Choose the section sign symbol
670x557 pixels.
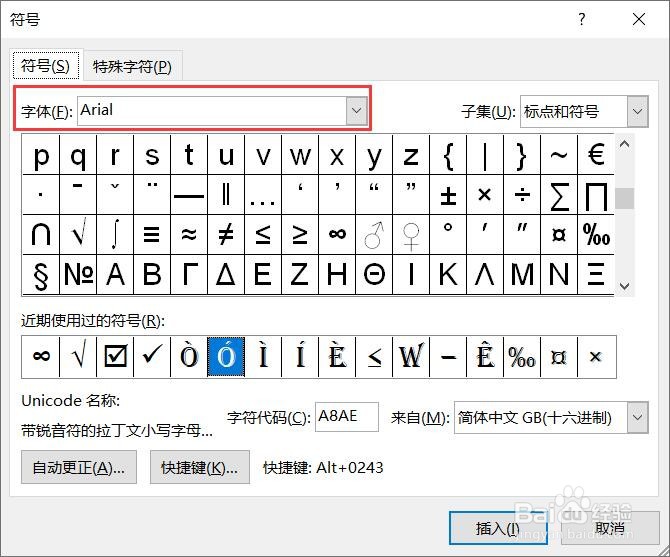coord(41,275)
